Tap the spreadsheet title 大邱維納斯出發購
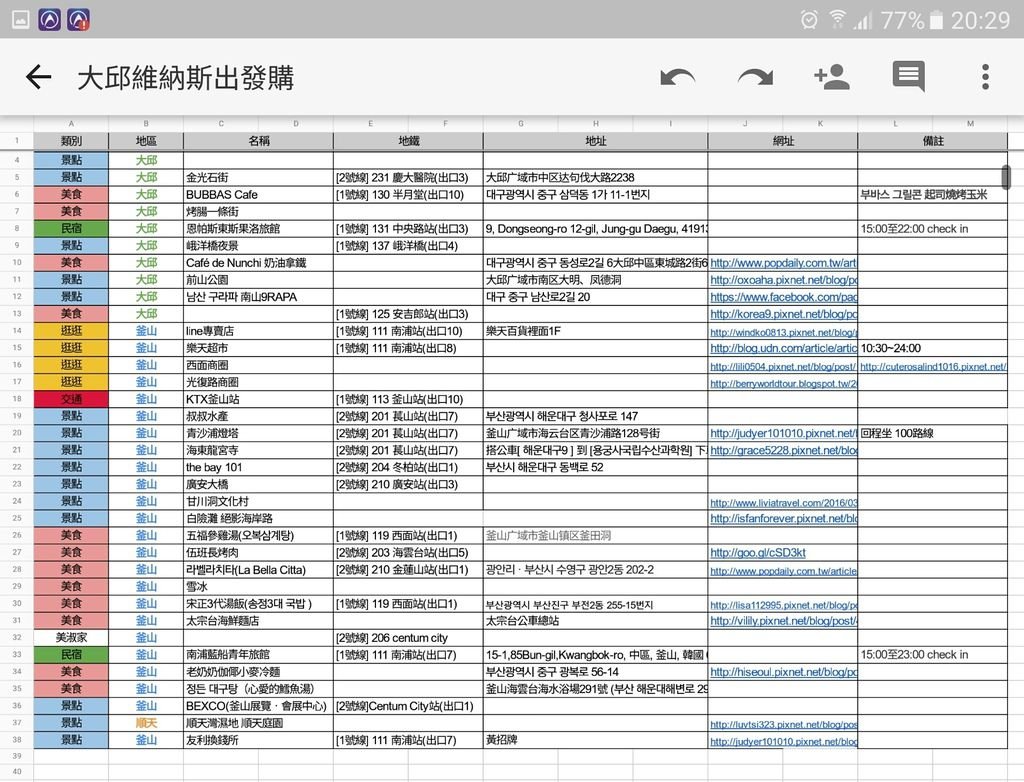This screenshot has height=782, width=1024. click(185, 78)
